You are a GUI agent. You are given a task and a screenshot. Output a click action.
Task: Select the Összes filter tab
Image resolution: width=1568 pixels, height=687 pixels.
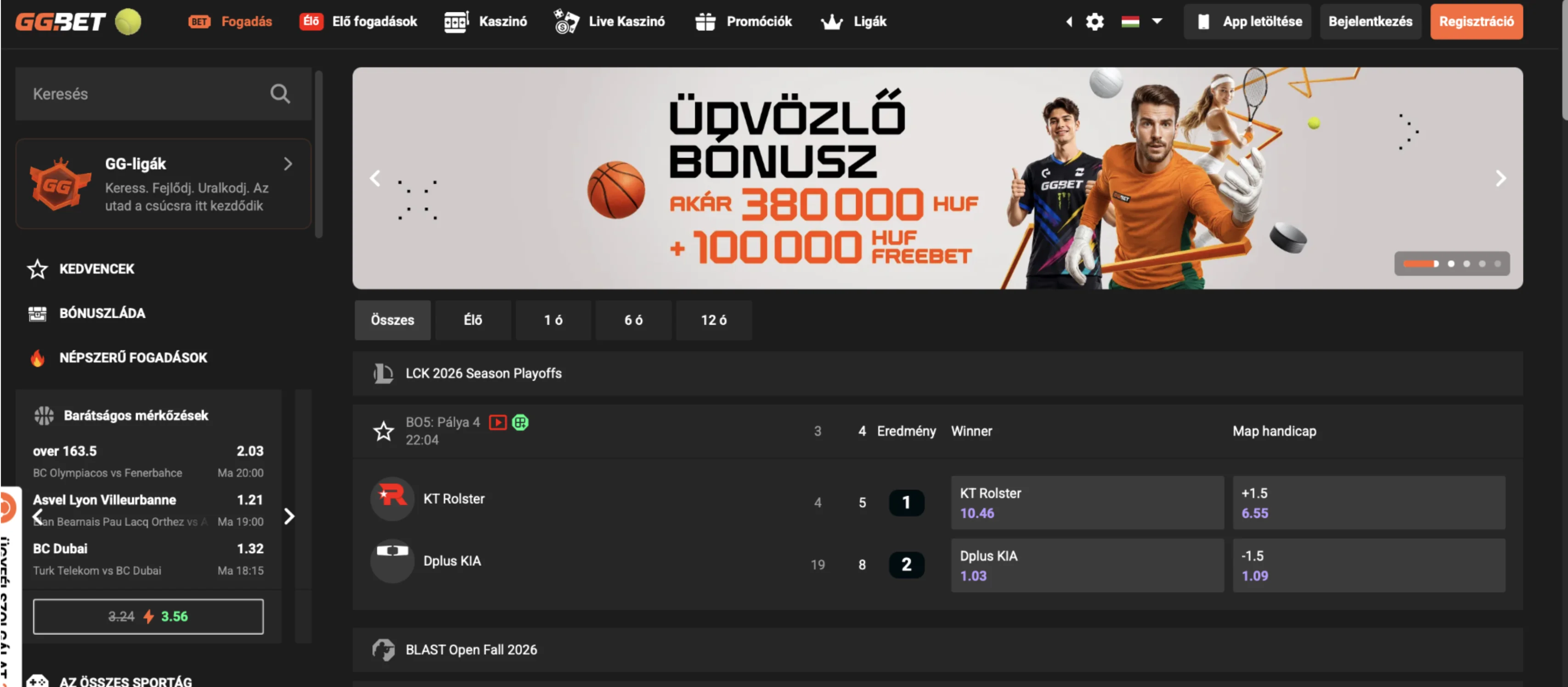click(x=393, y=320)
